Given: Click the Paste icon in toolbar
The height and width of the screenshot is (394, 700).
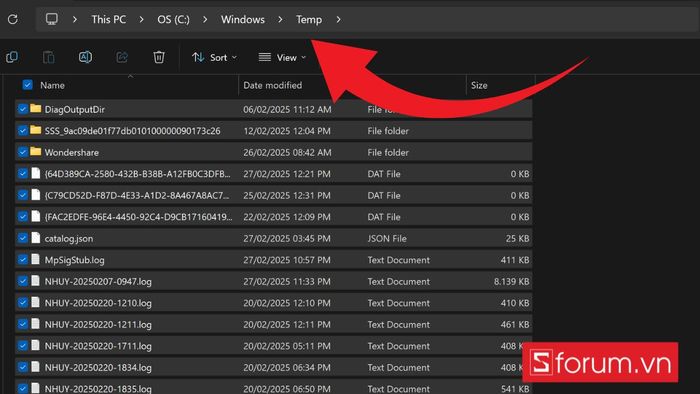Looking at the screenshot, I should coord(49,57).
